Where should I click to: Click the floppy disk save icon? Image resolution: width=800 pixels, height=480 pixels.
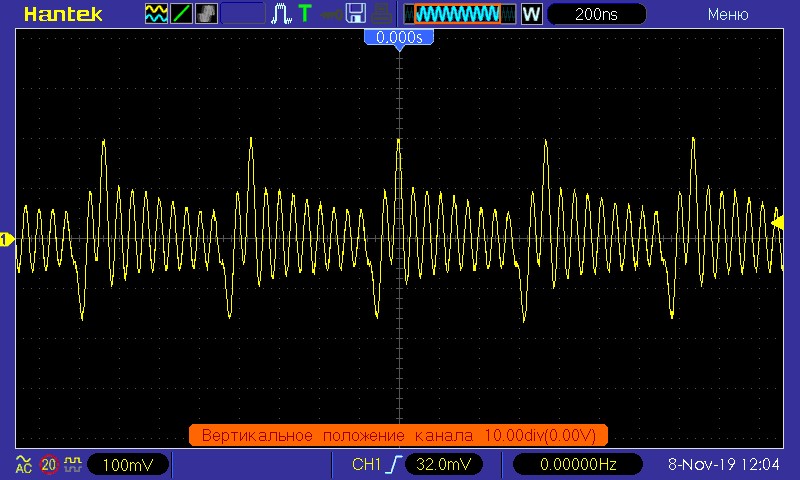click(356, 14)
